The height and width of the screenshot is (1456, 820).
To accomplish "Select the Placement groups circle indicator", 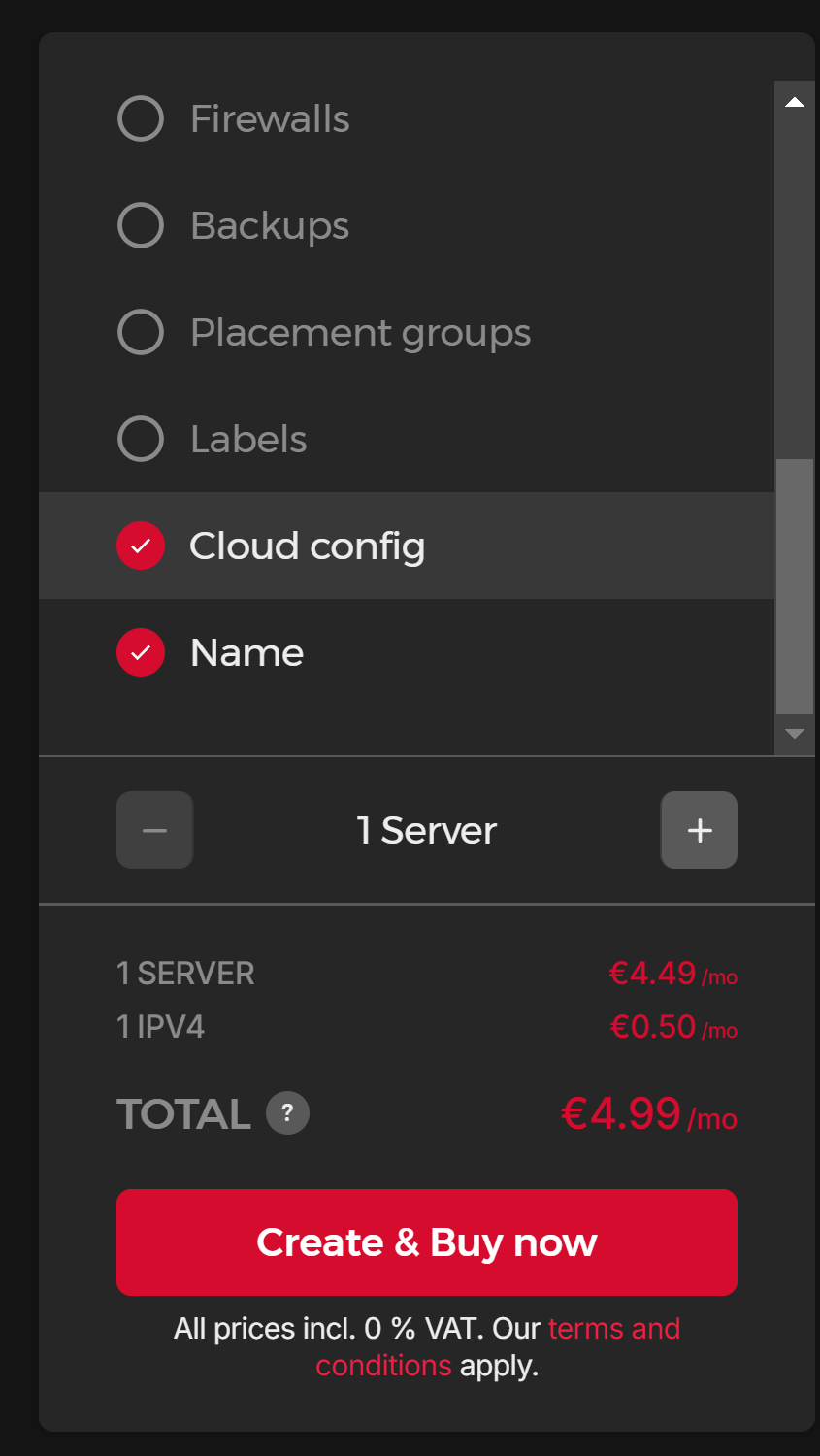I will coord(141,332).
